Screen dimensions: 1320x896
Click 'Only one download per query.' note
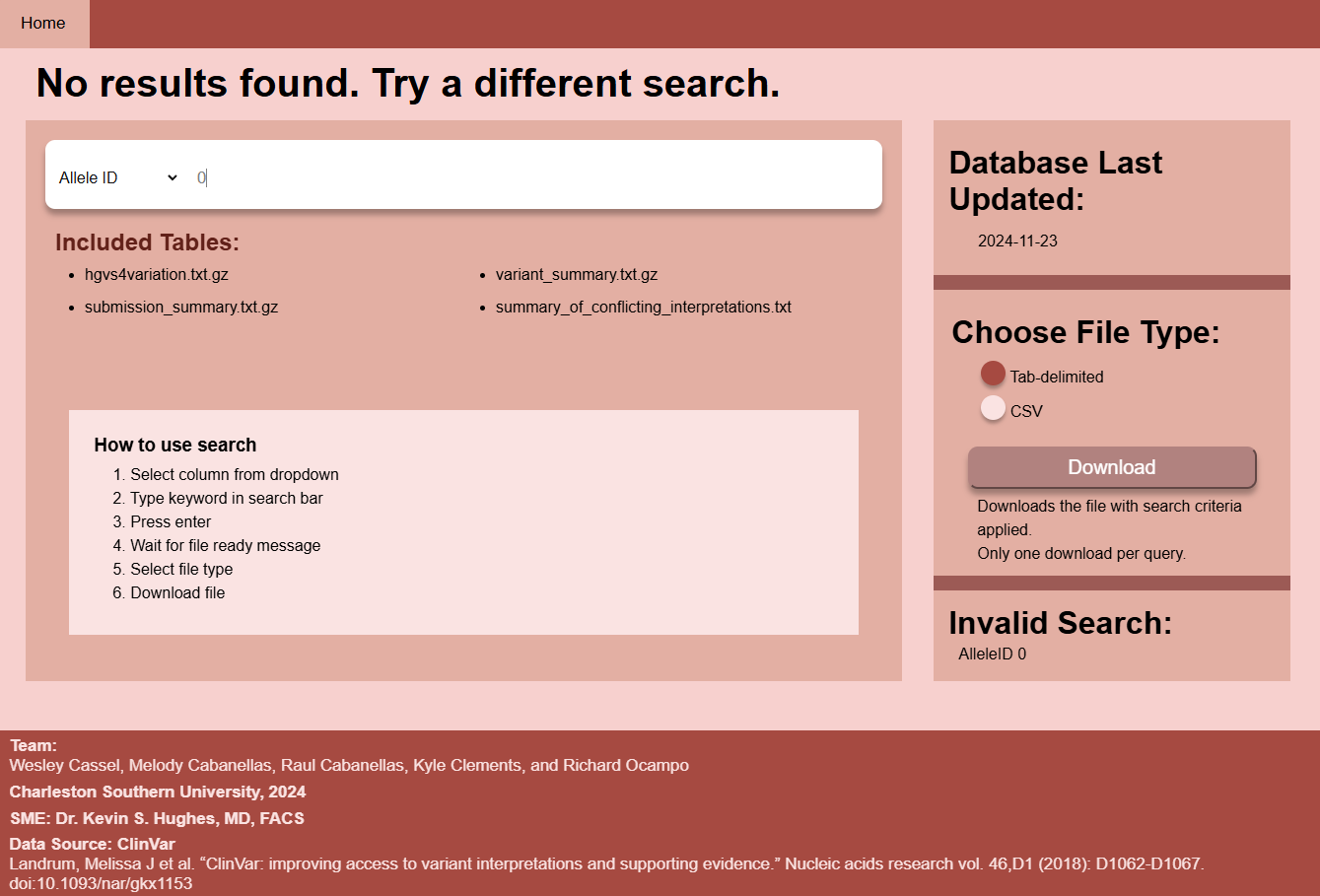[x=1081, y=553]
